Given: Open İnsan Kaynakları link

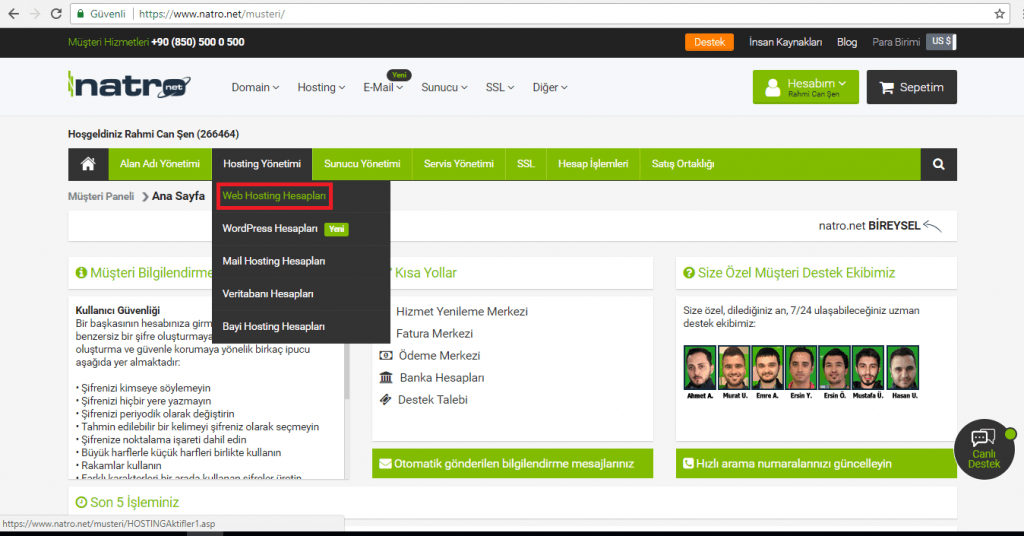Looking at the screenshot, I should [x=786, y=42].
